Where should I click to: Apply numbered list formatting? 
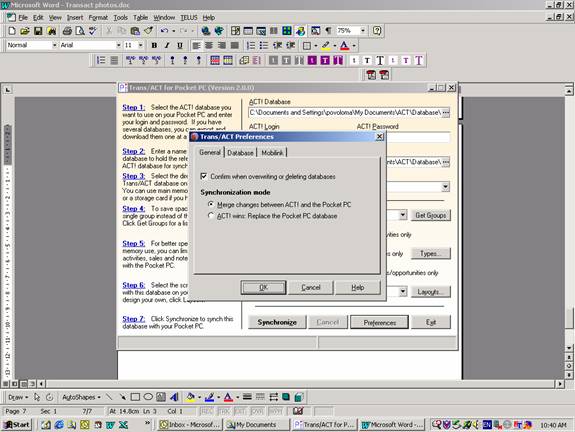(251, 45)
